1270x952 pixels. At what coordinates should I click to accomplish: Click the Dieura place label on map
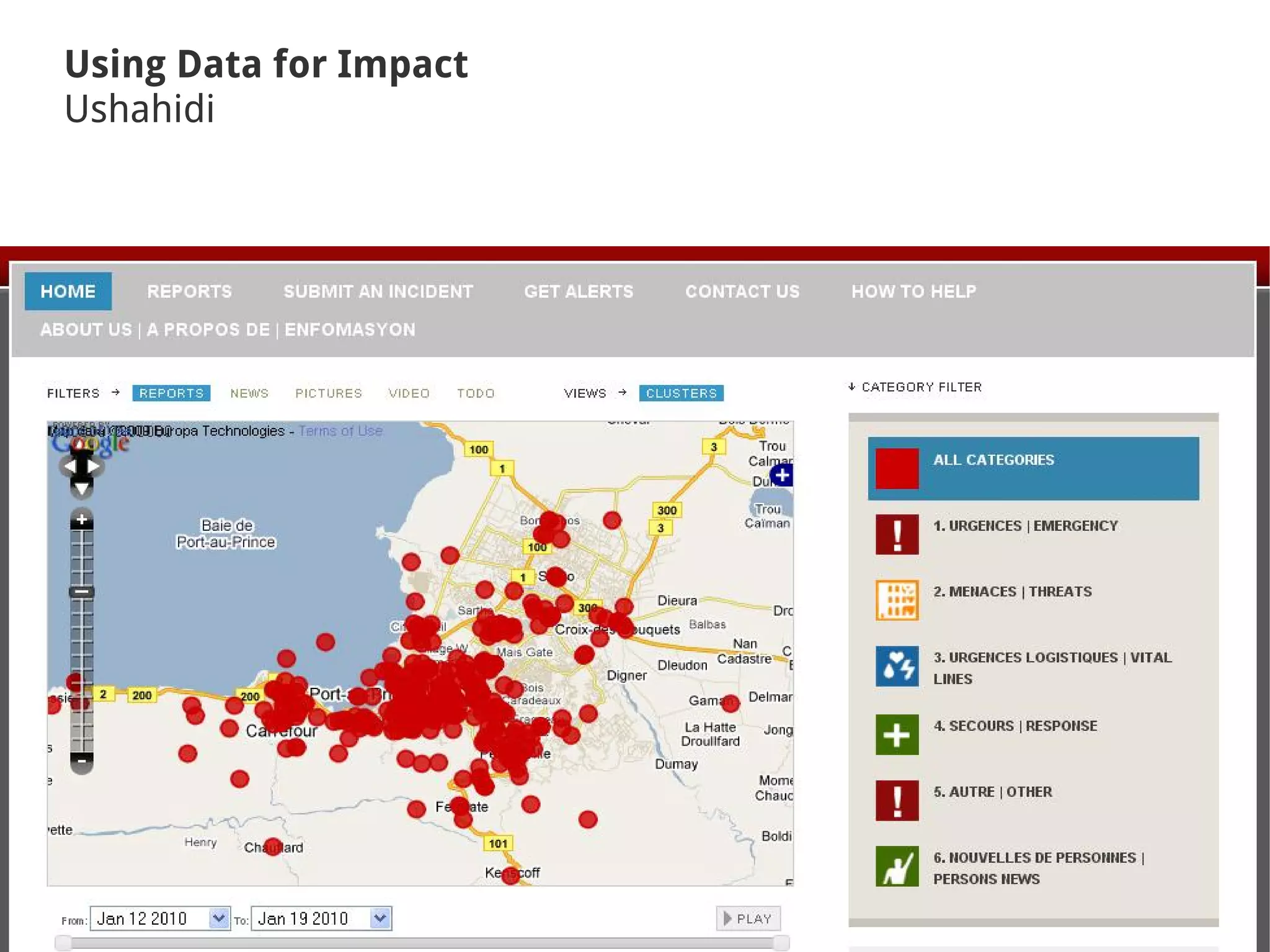coord(677,600)
